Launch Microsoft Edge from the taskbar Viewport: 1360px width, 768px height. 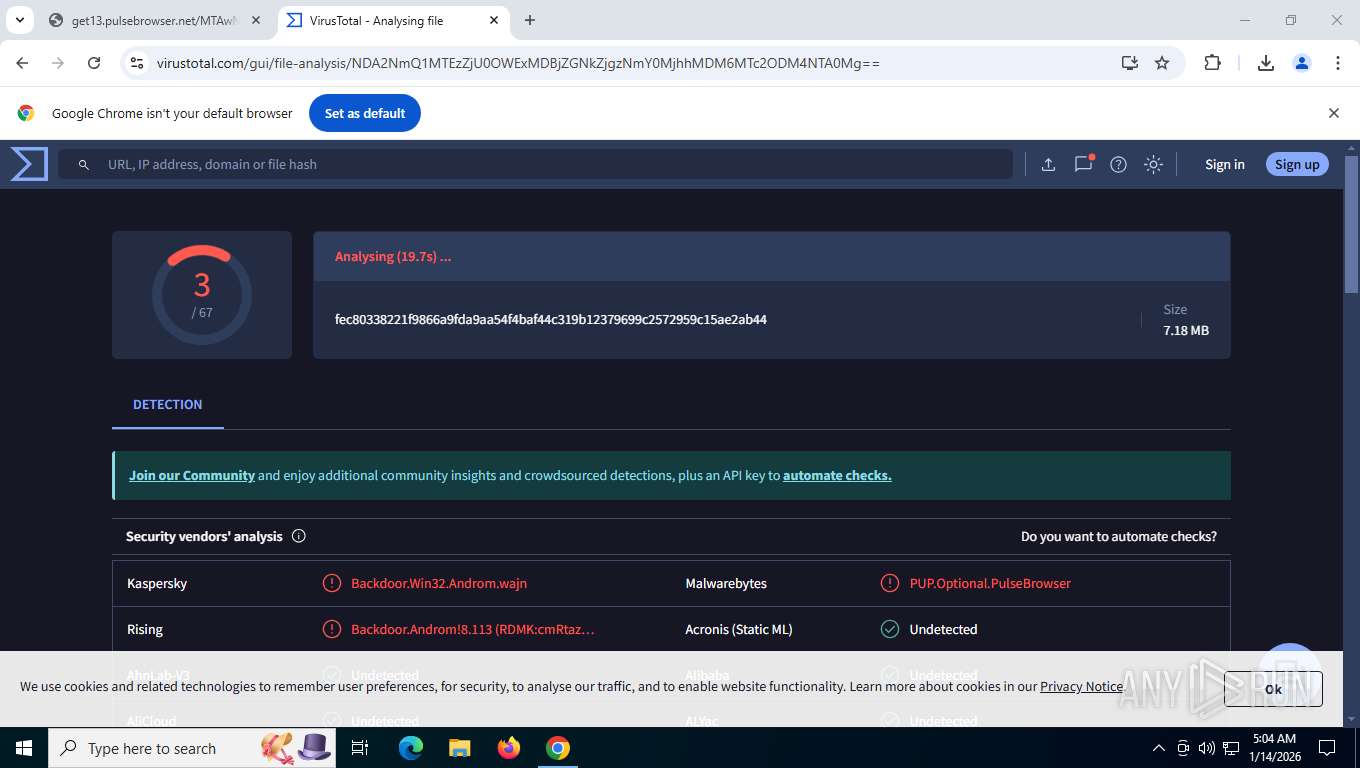411,748
